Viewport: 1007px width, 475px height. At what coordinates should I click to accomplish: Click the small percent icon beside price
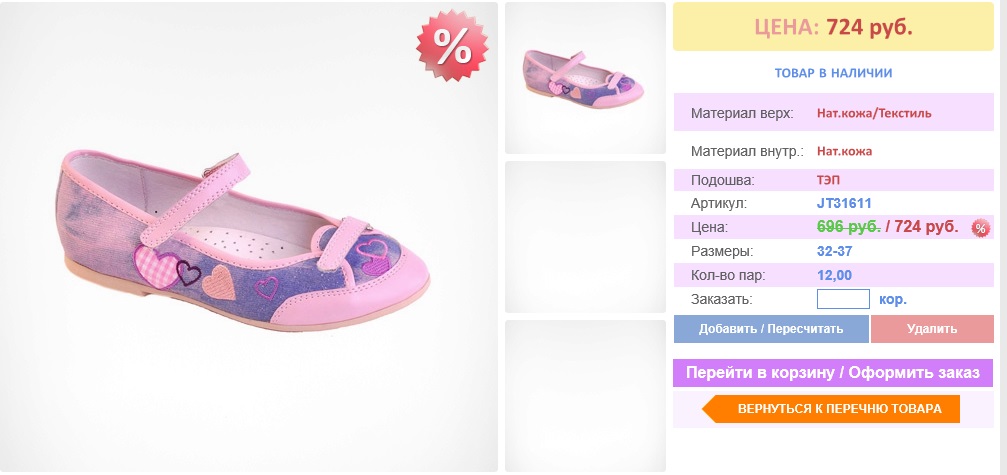pos(980,227)
